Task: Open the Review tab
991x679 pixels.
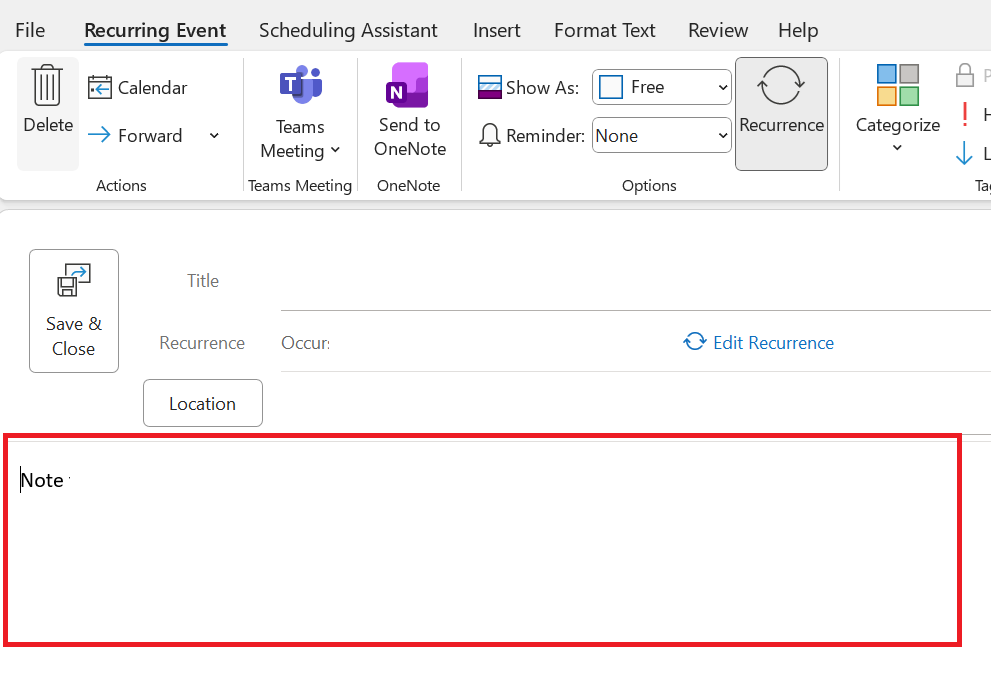Action: point(717,30)
